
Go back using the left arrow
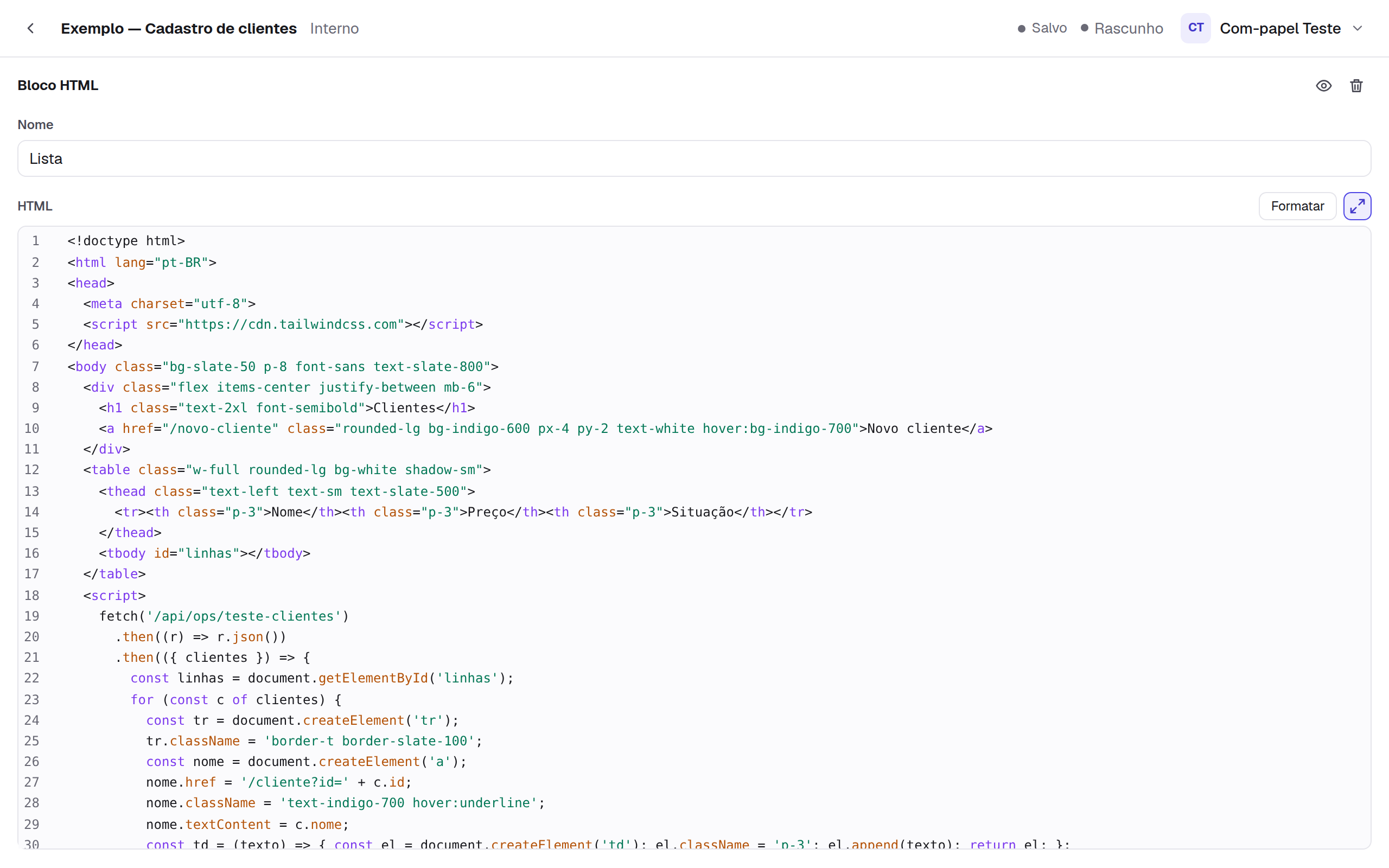(x=30, y=28)
